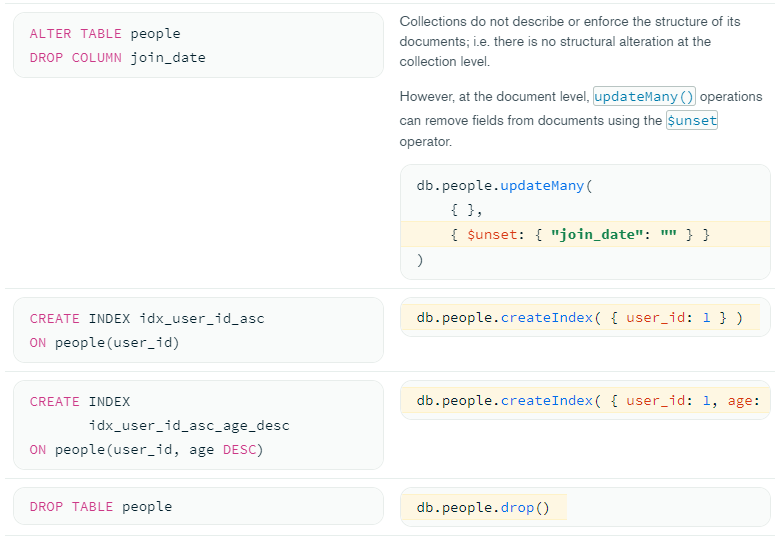
Task: Click the createIndex({ user_id: 1 }) code
Action: (x=580, y=318)
